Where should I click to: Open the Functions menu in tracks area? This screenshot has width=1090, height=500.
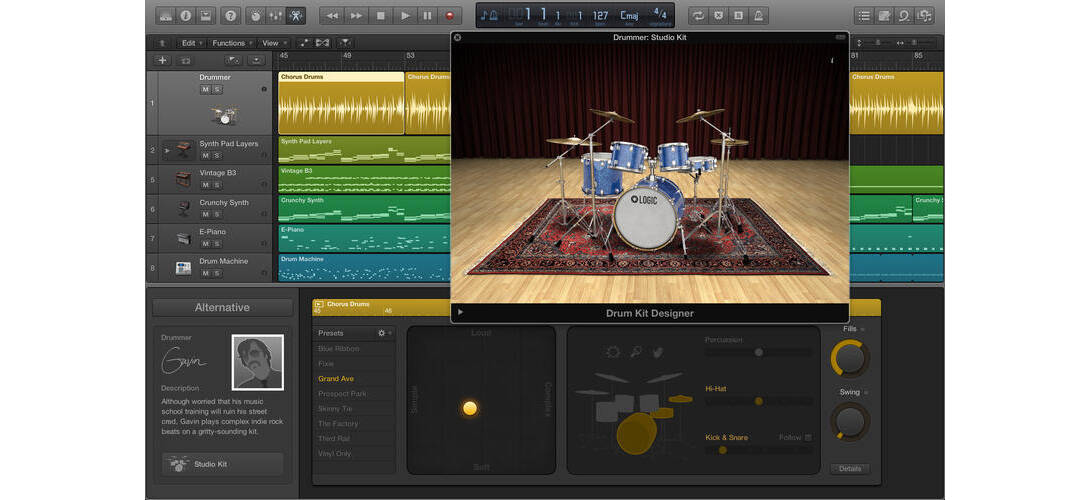(x=232, y=42)
